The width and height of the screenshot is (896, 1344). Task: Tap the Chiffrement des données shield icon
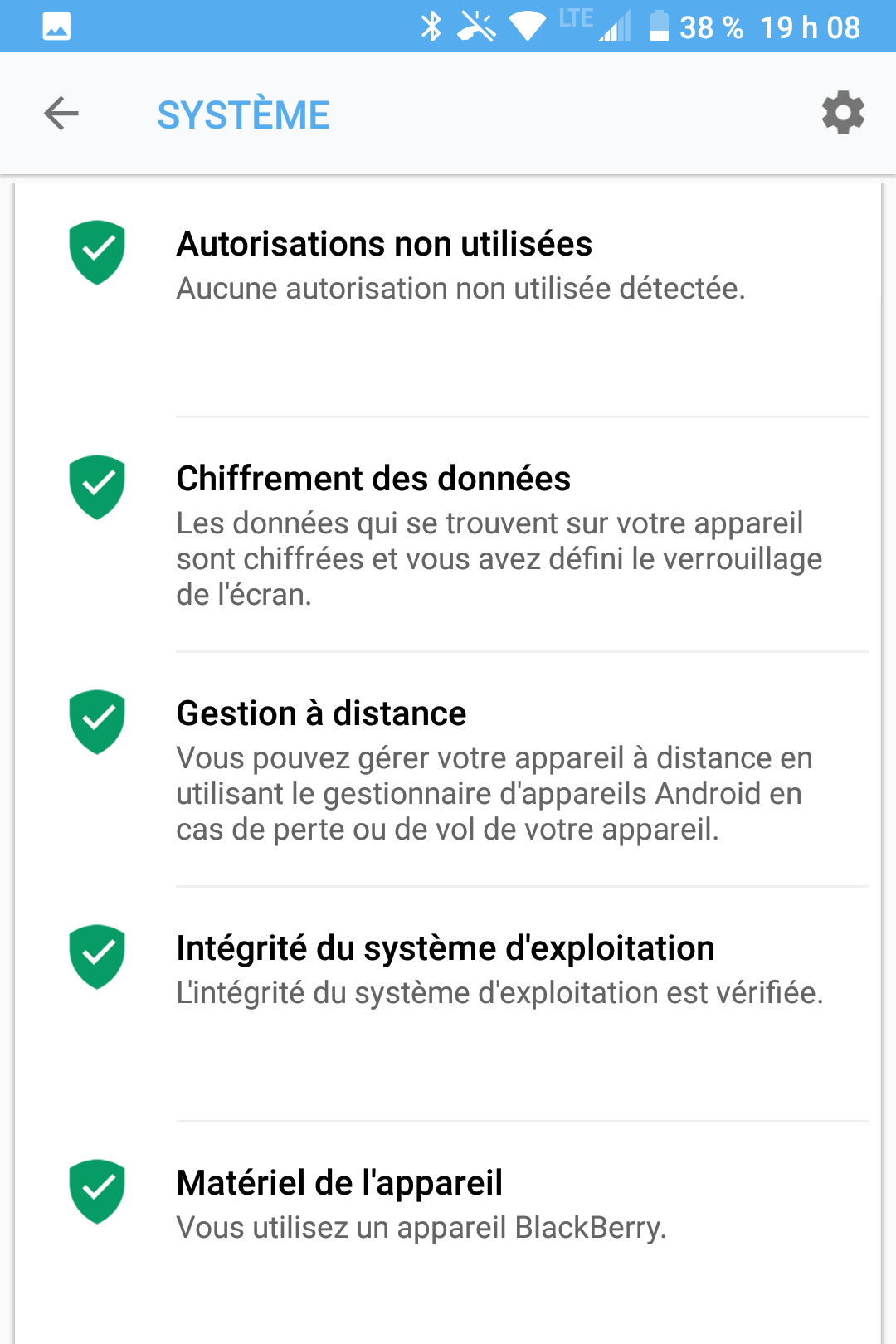point(97,487)
